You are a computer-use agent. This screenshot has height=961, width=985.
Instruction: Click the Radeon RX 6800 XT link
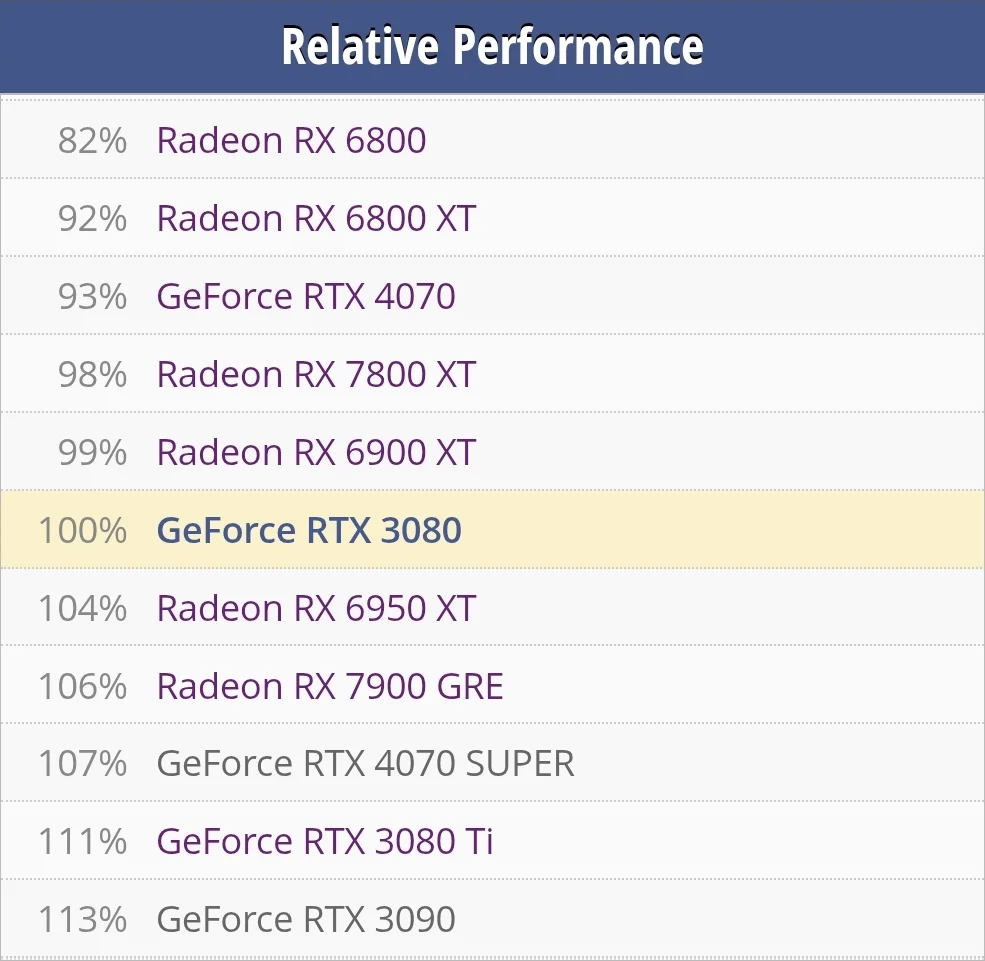tap(316, 219)
